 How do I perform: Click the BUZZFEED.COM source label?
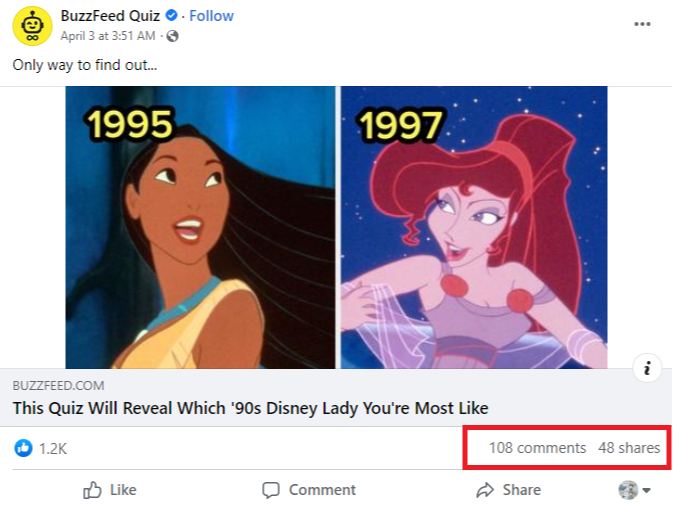(58, 386)
